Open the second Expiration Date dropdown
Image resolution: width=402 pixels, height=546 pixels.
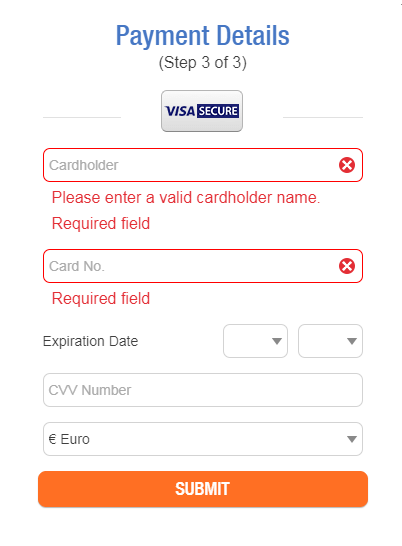tap(330, 341)
